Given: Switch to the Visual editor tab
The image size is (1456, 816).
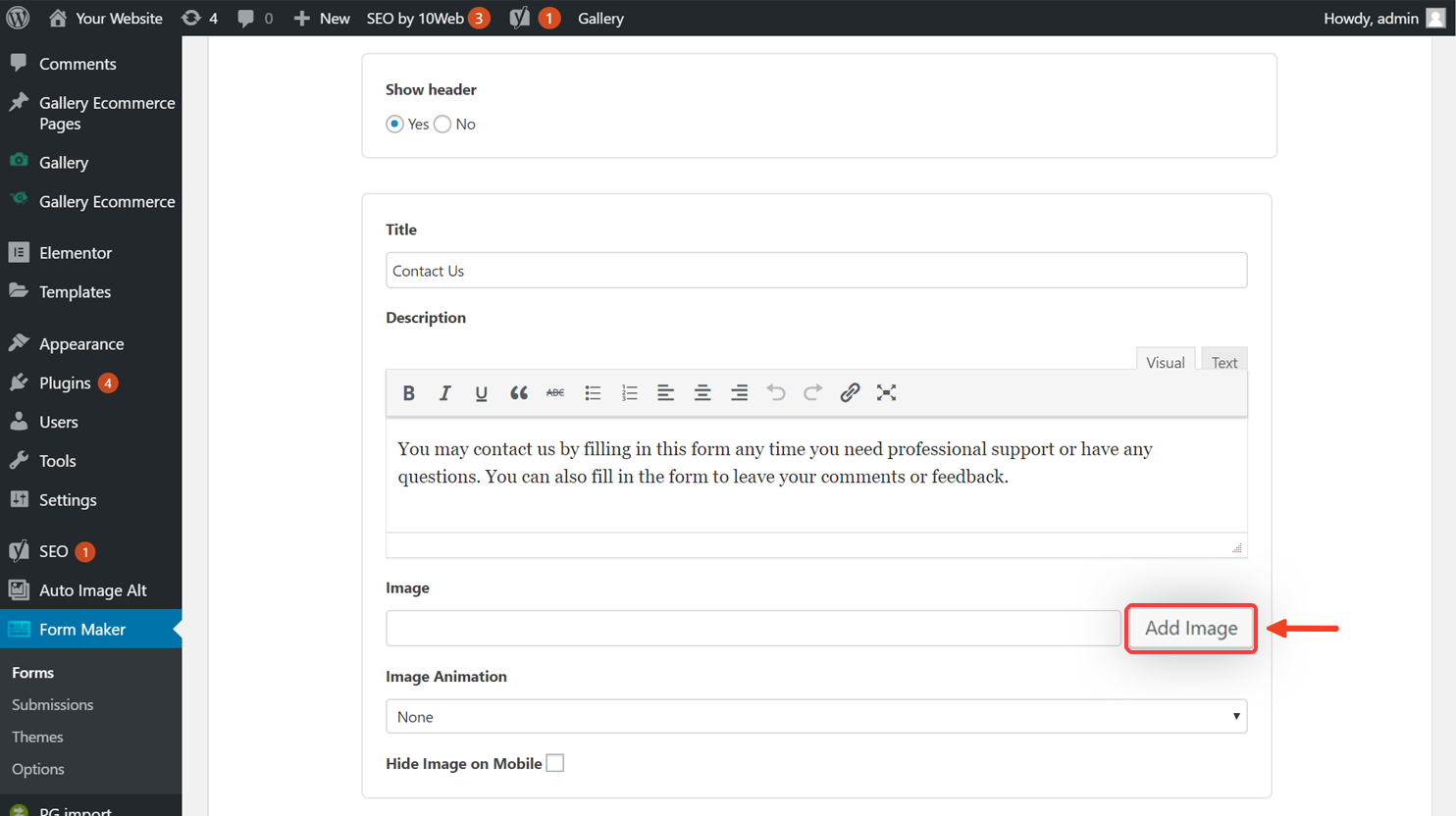Looking at the screenshot, I should point(1165,362).
